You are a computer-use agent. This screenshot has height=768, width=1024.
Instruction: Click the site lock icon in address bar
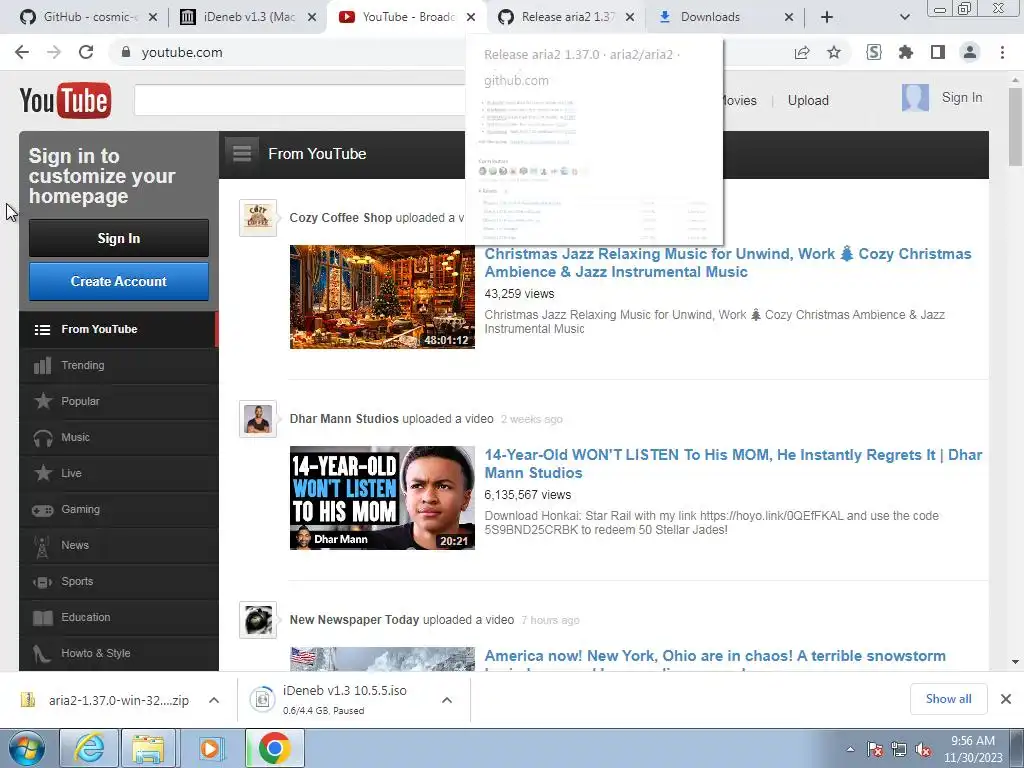(x=126, y=52)
